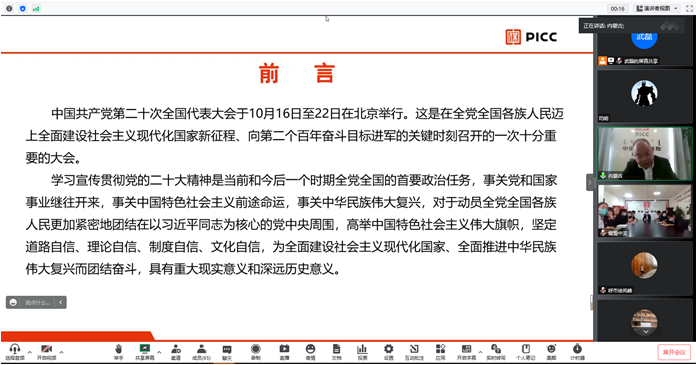Open the meeting info icon
696x365 pixels.
(x=9, y=8)
